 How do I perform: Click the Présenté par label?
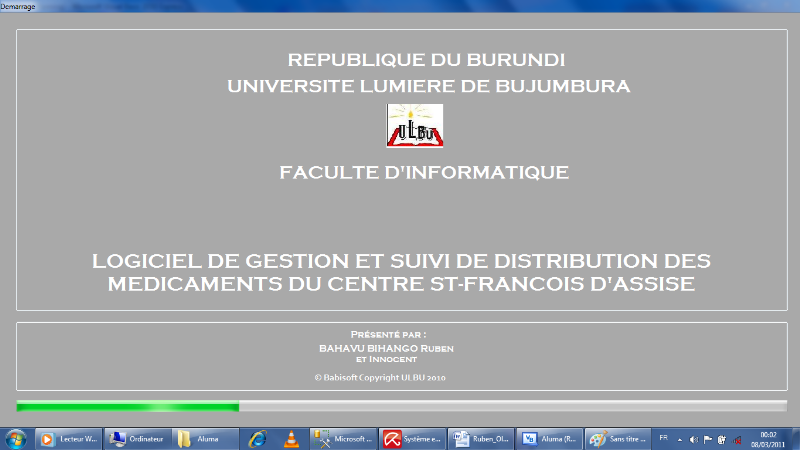point(388,335)
